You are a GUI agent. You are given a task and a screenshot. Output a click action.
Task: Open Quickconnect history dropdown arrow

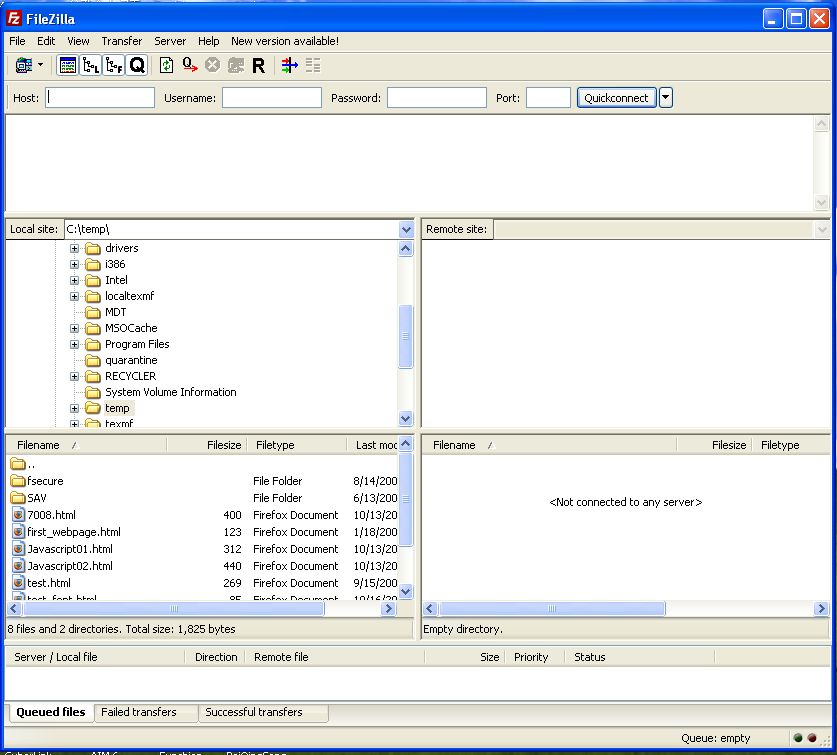(x=666, y=98)
